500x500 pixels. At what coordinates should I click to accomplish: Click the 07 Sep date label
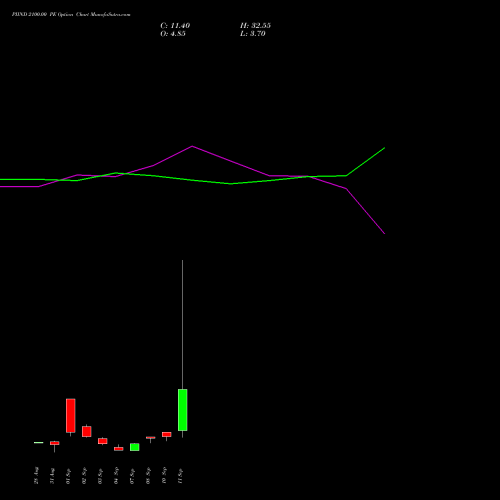coord(132,476)
